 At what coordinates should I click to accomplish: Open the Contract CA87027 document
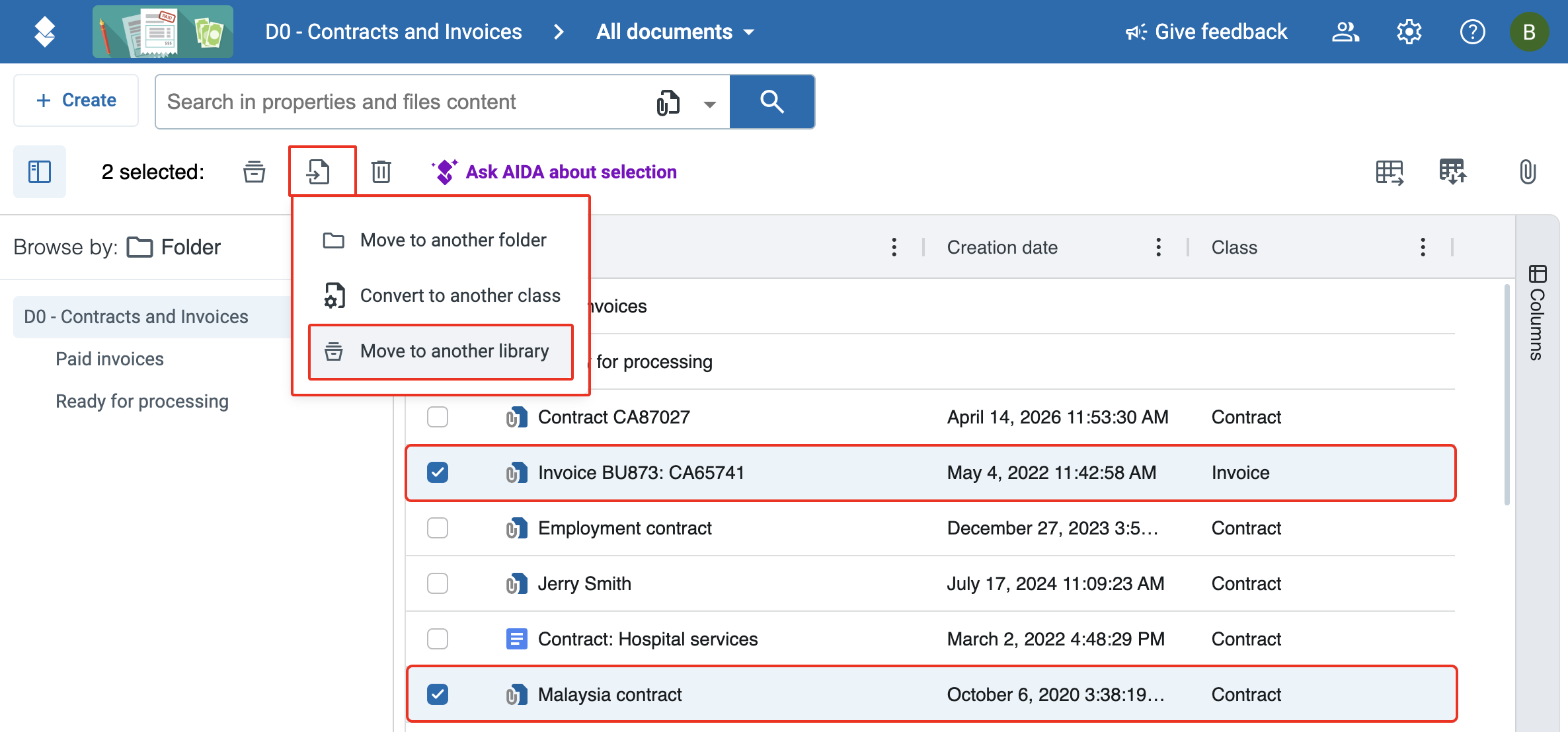(613, 418)
